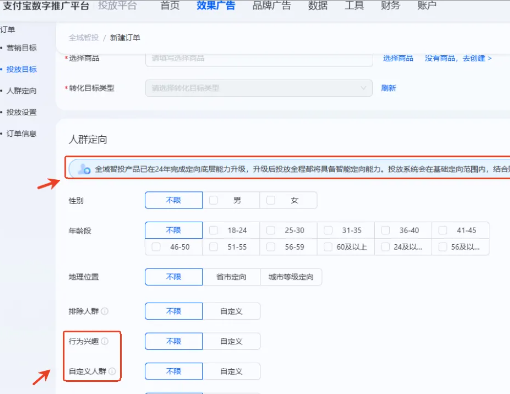Check the 41-45 age checkbox

click(443, 230)
